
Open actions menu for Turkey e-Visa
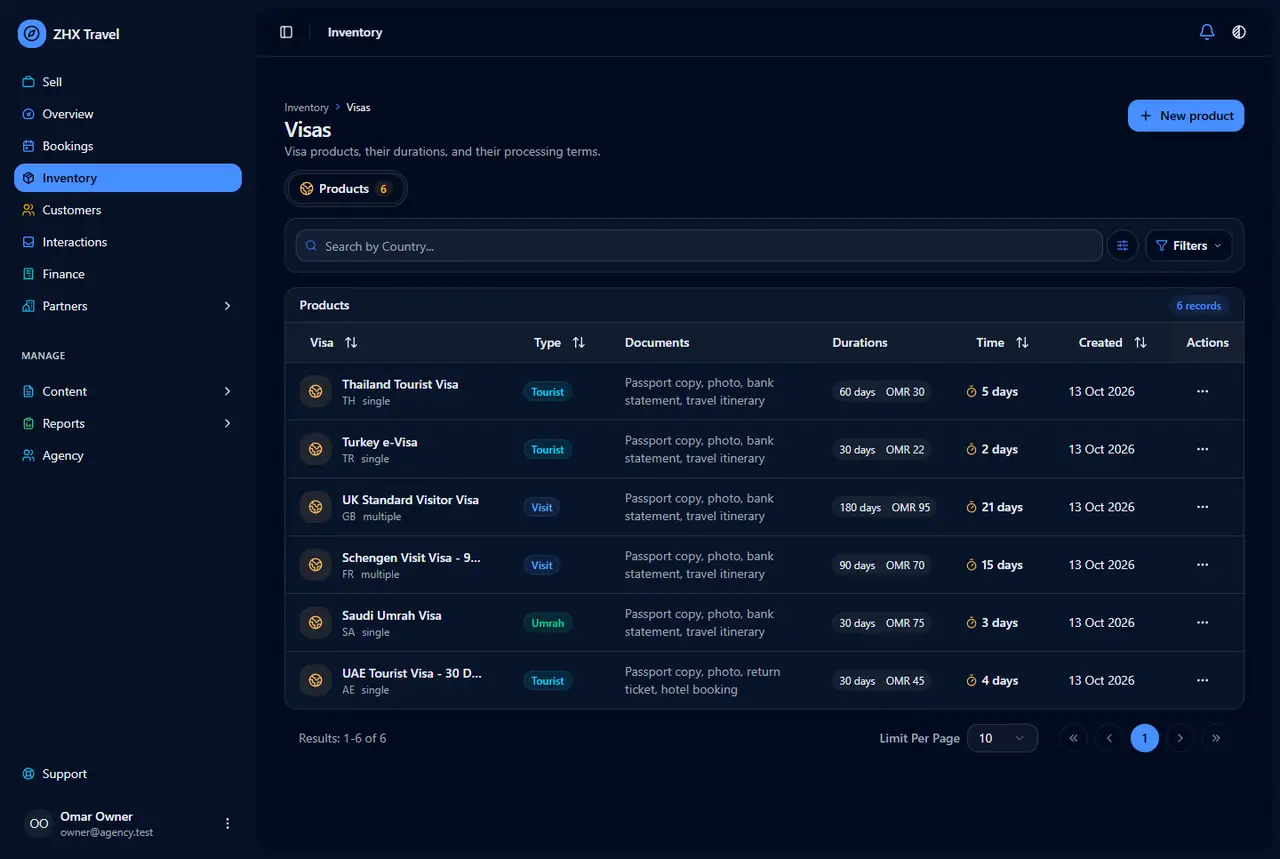coord(1202,450)
